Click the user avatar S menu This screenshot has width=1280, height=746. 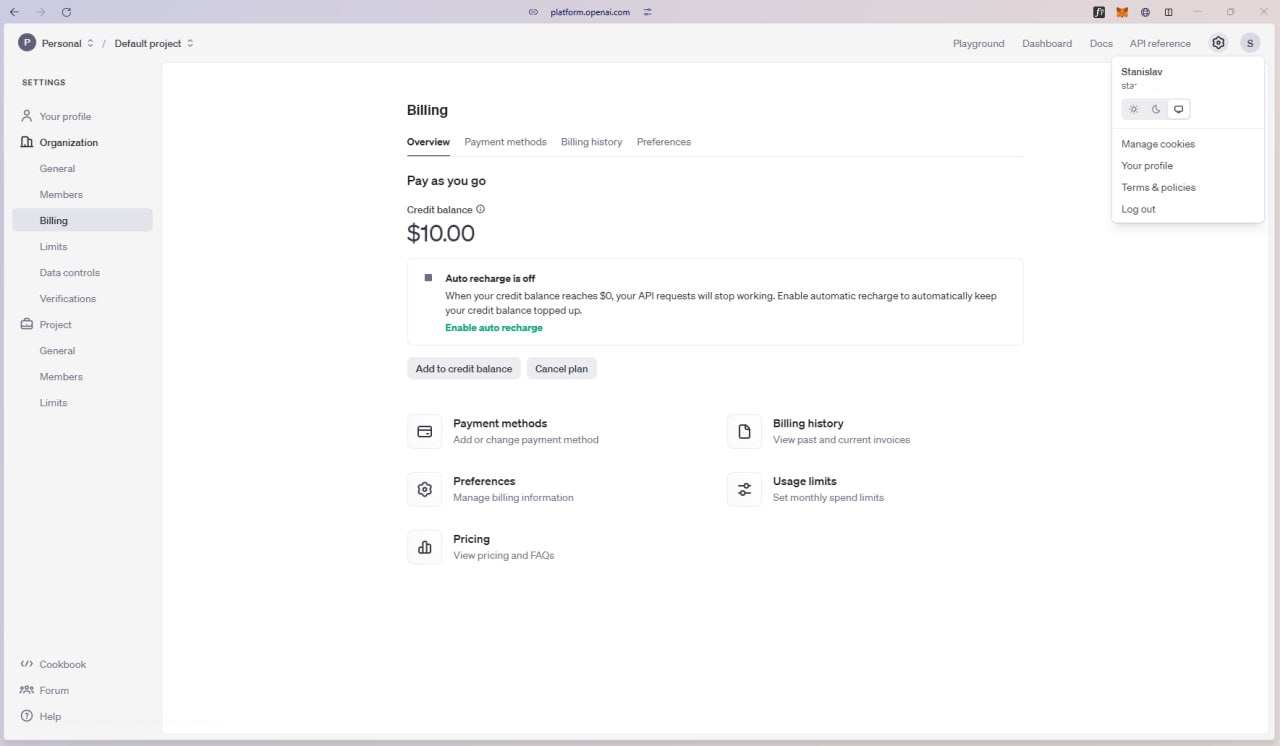coord(1250,43)
